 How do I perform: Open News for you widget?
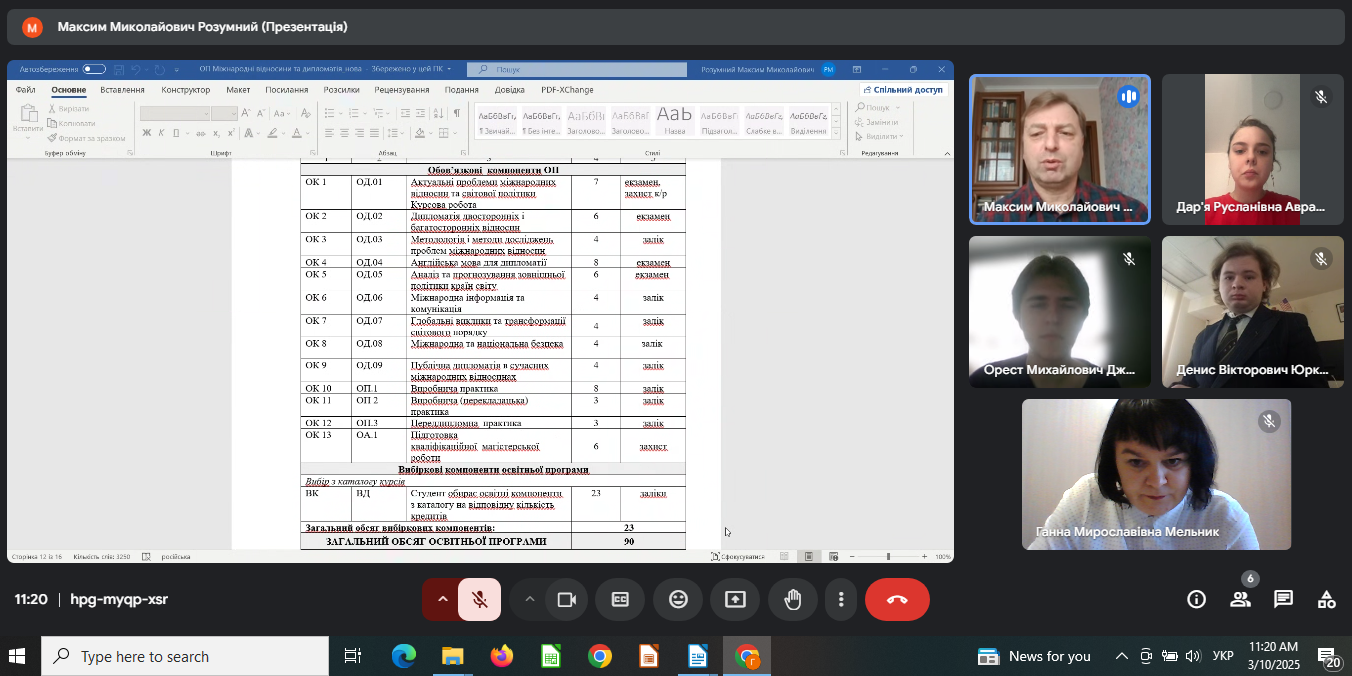(1034, 657)
